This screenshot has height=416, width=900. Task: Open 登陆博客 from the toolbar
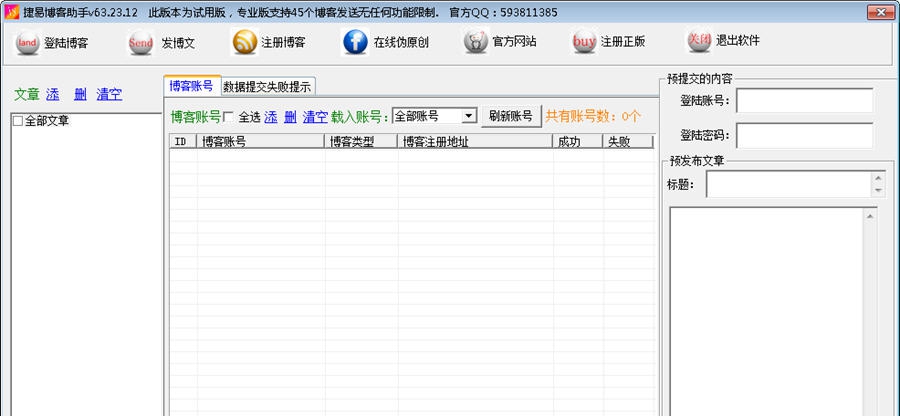[x=66, y=43]
